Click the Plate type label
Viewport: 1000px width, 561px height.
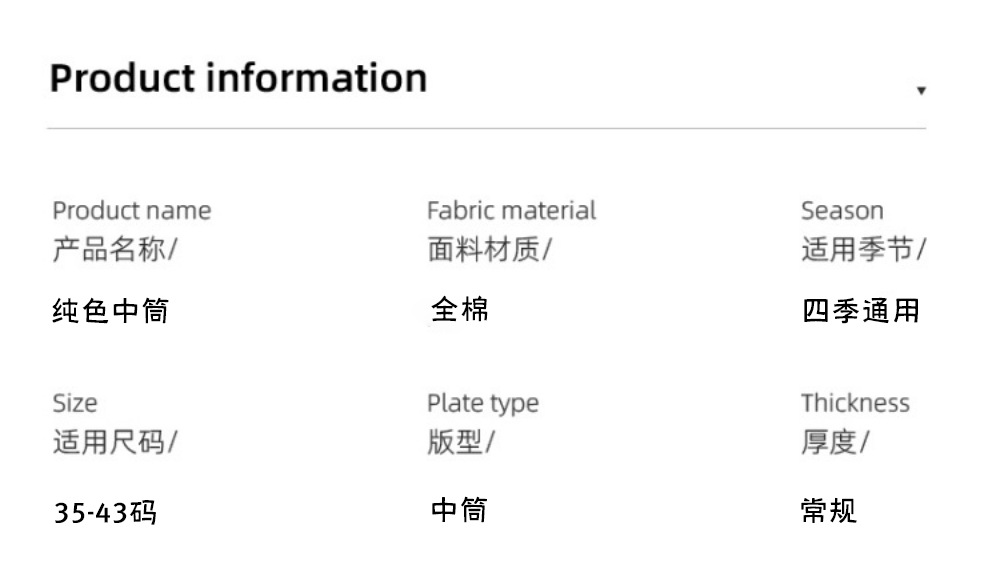pyautogui.click(x=482, y=403)
